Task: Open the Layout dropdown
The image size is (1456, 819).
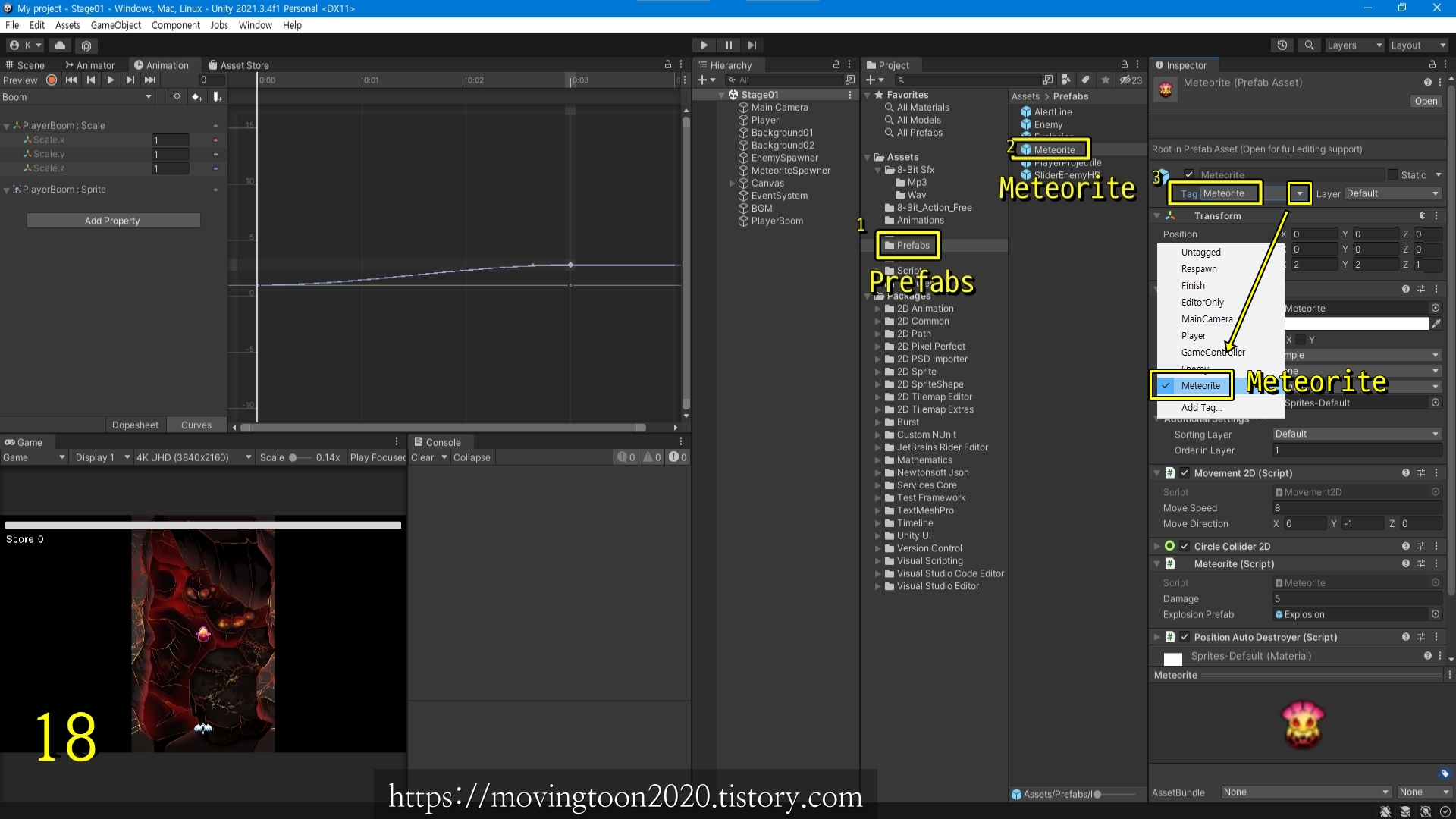Action: [1418, 45]
